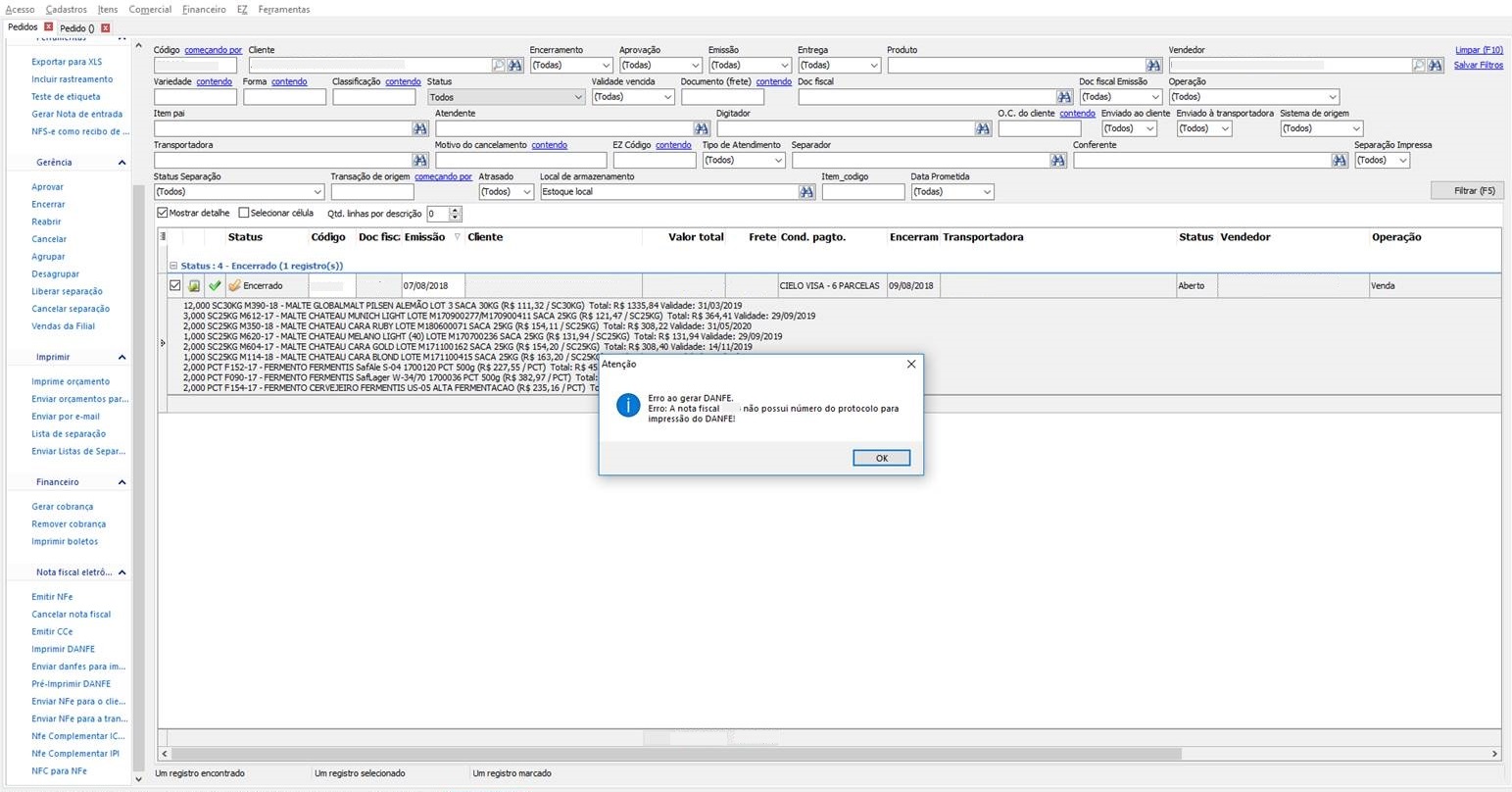Click the binoculars icon for Transportadora filter

point(420,160)
